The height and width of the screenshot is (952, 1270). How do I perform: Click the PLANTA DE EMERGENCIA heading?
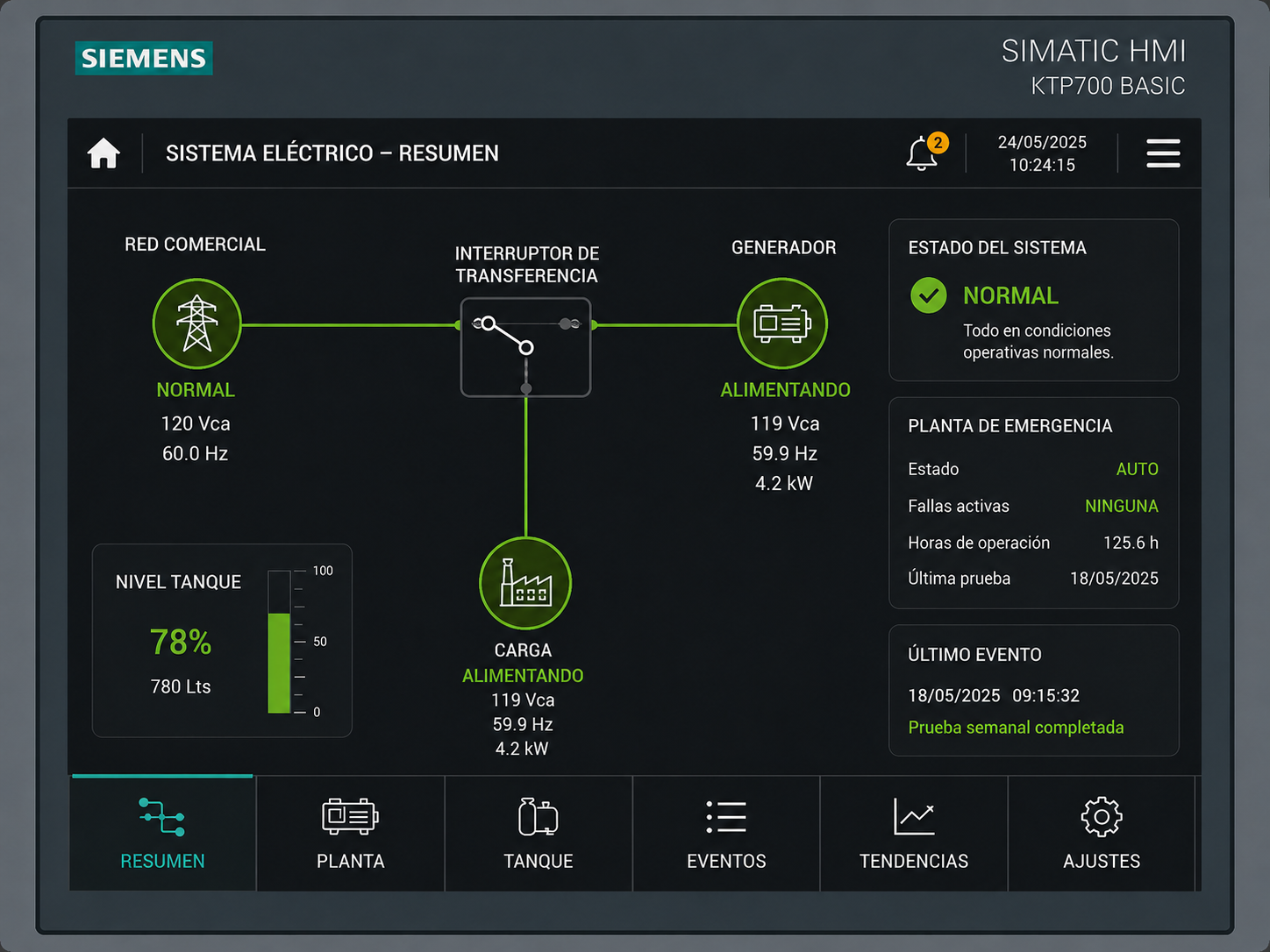[x=1010, y=426]
